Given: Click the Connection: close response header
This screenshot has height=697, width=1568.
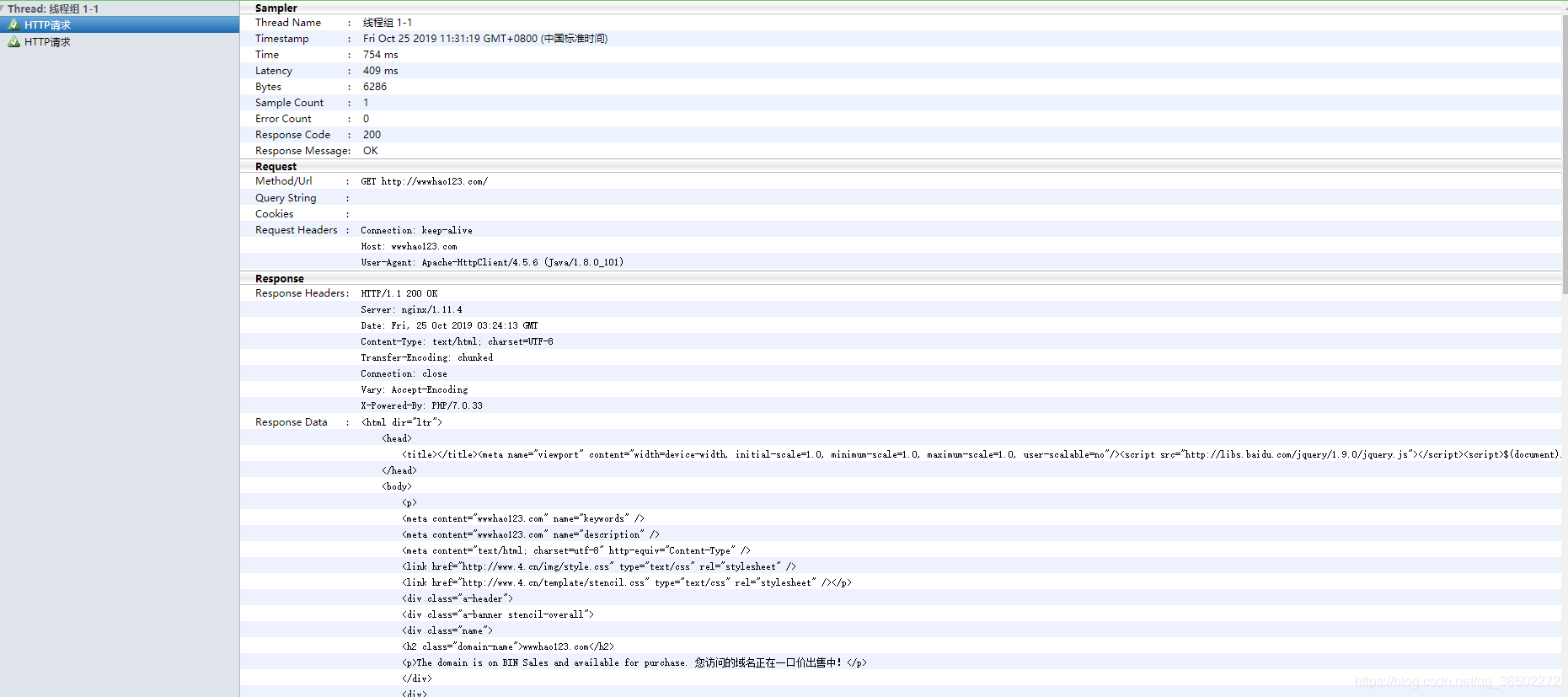Looking at the screenshot, I should click(x=404, y=373).
